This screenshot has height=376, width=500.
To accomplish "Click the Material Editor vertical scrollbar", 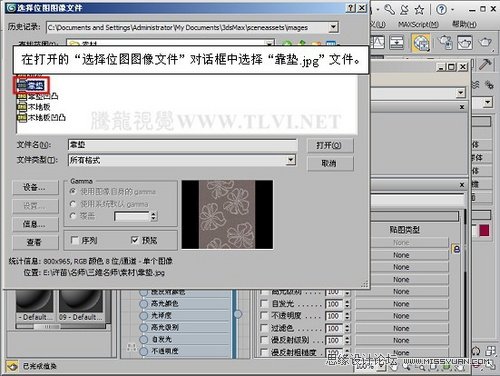I will [x=465, y=283].
